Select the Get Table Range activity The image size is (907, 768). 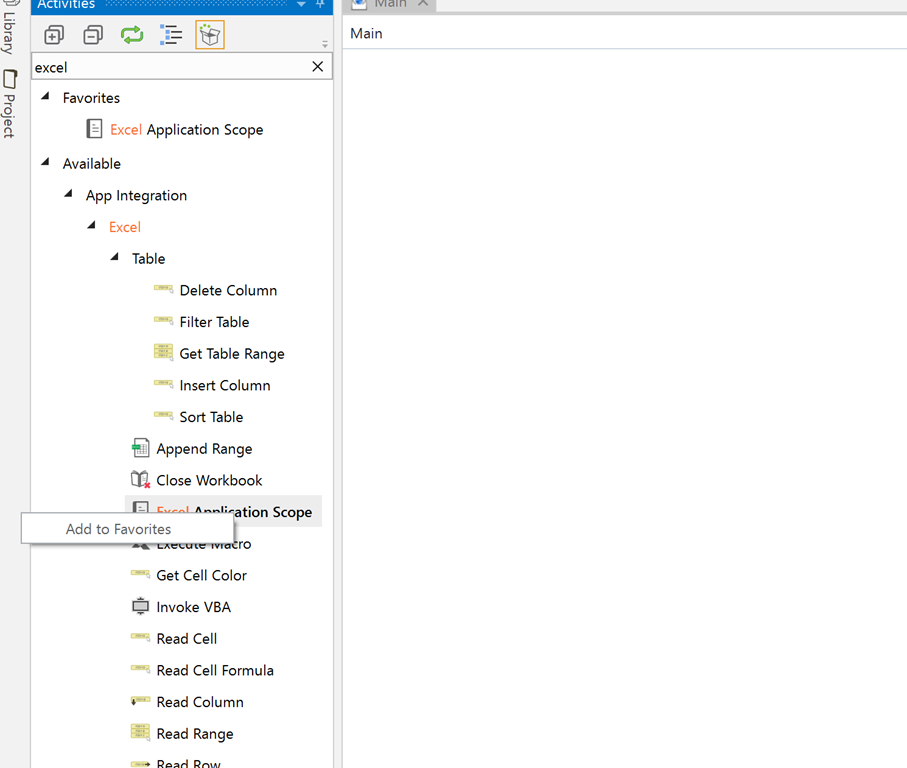click(x=219, y=354)
